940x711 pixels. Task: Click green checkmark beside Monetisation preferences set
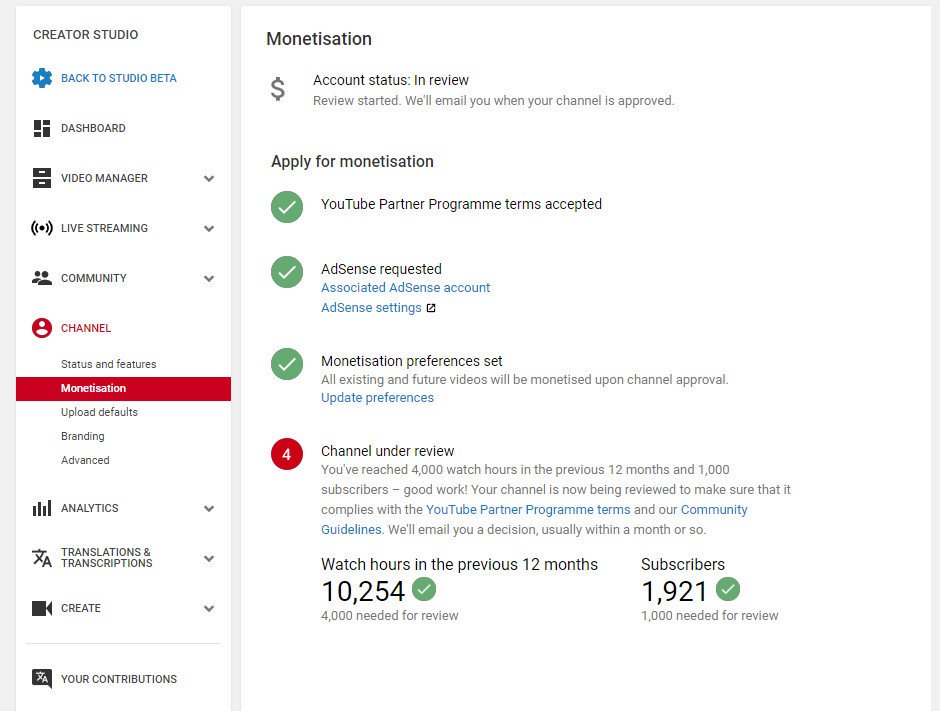[x=287, y=364]
